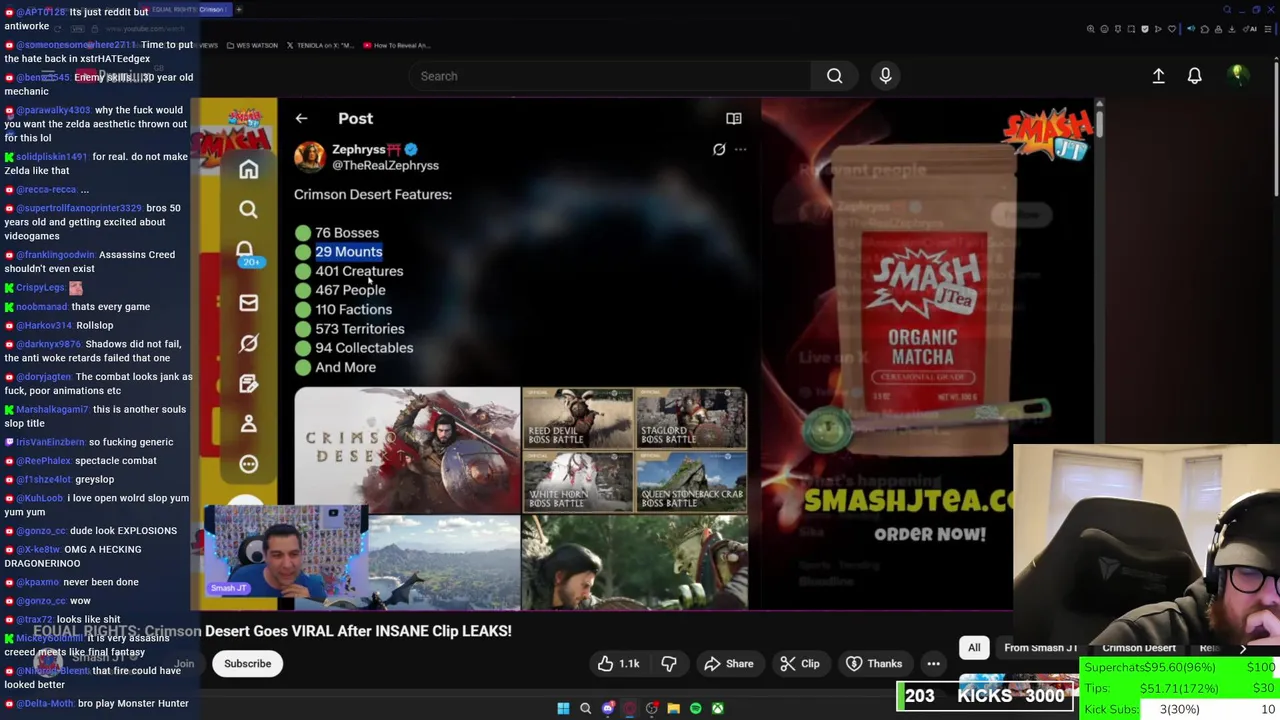
Task: Open File Explorer folder on taskbar
Action: [673, 709]
